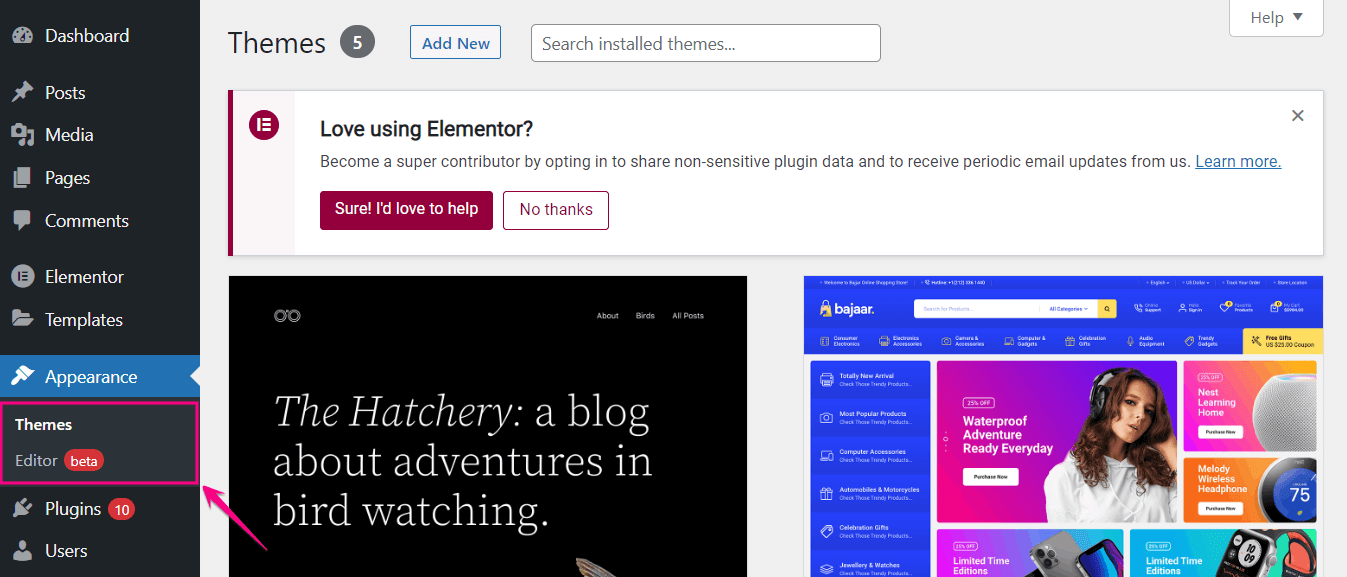
Task: Follow the Learn more link
Action: (x=1238, y=162)
